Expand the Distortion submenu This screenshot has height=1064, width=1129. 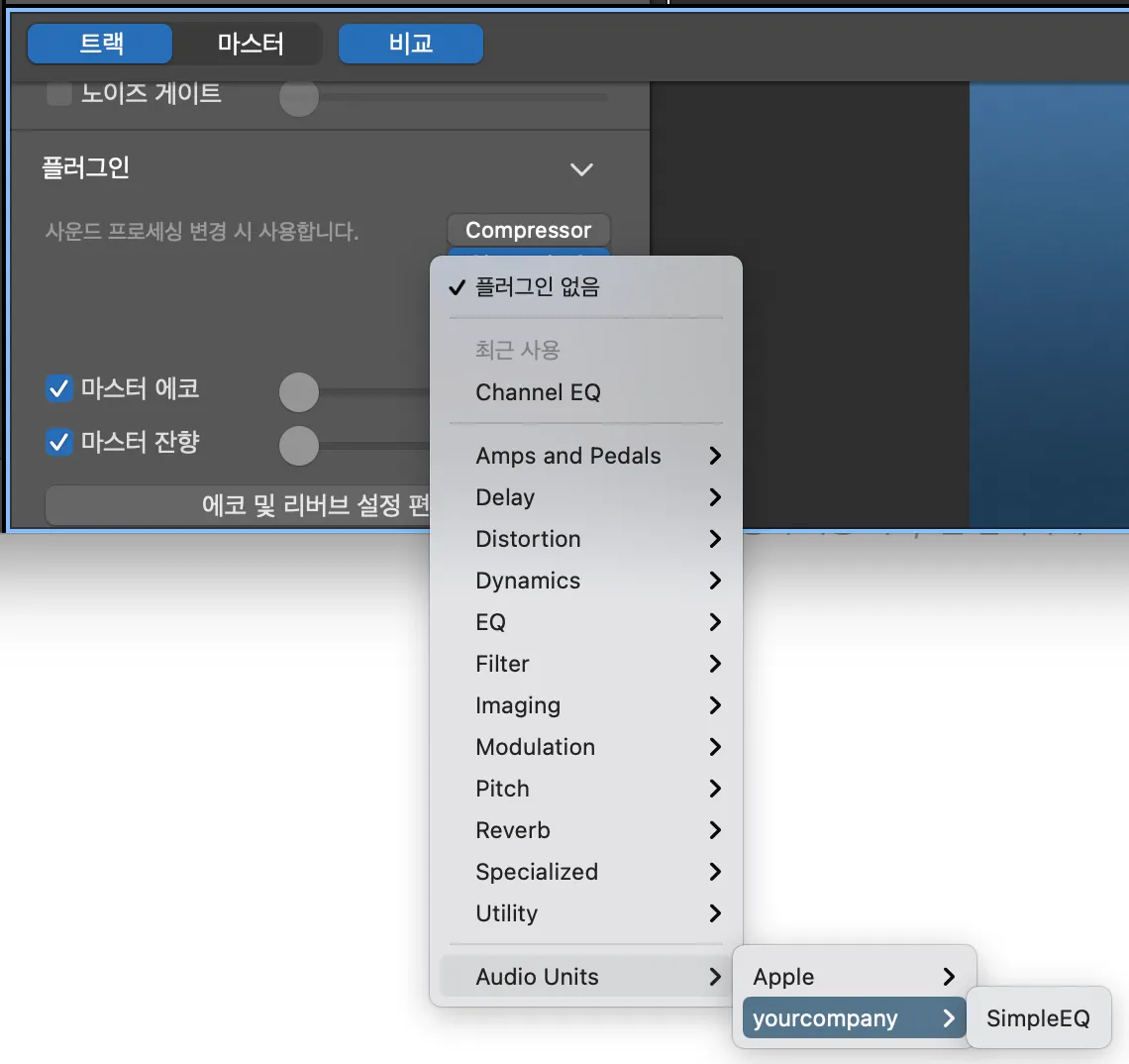pos(585,539)
